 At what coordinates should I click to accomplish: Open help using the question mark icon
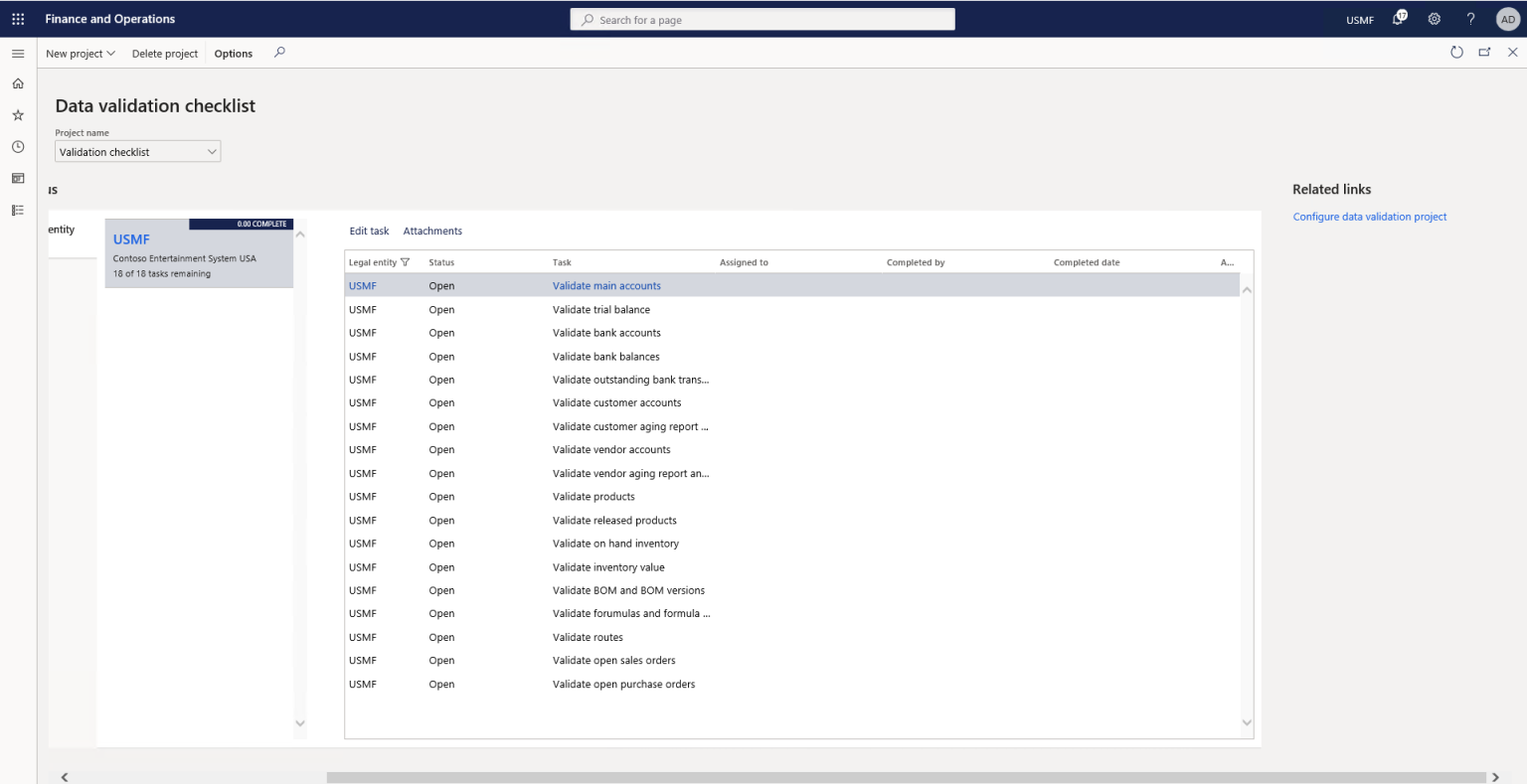(x=1470, y=18)
